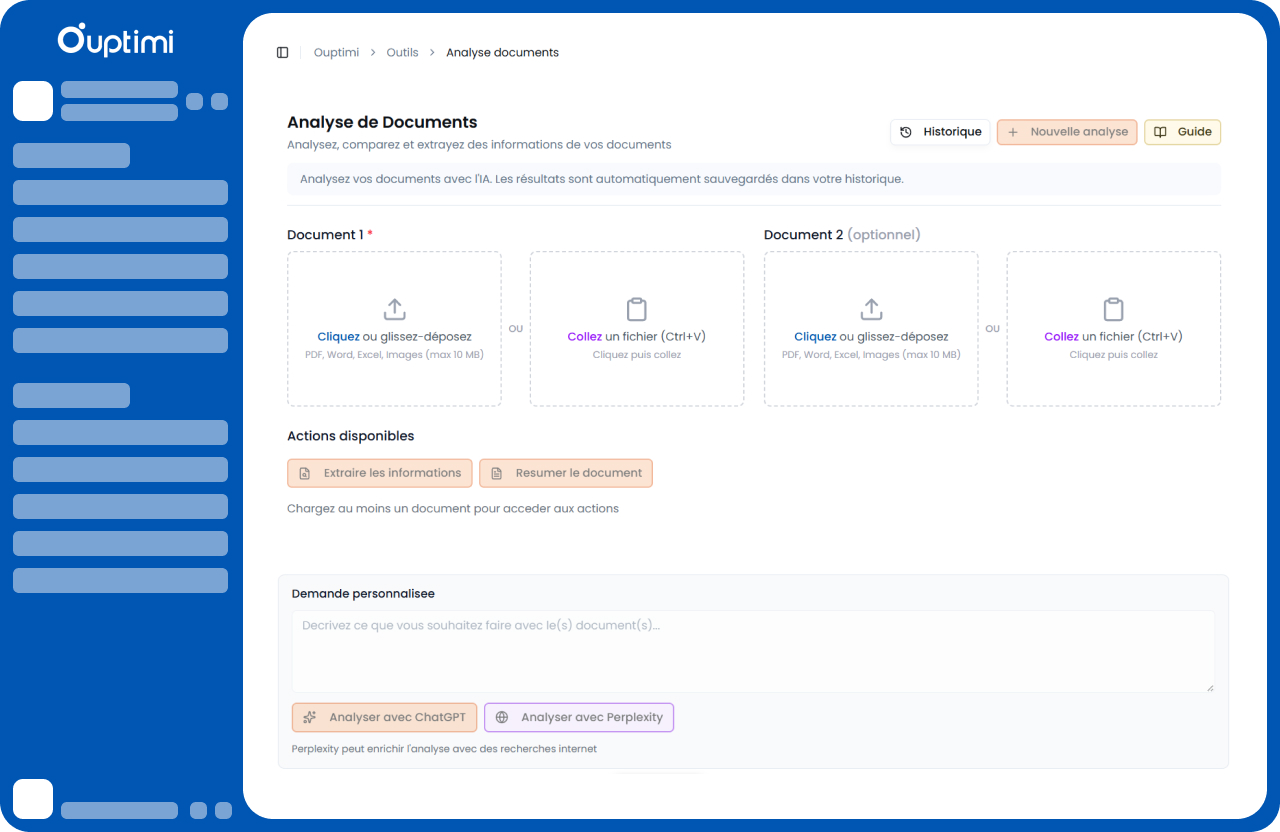Click the Colleez un fichier dropzone for Document 1
1280x832 pixels.
(x=636, y=330)
